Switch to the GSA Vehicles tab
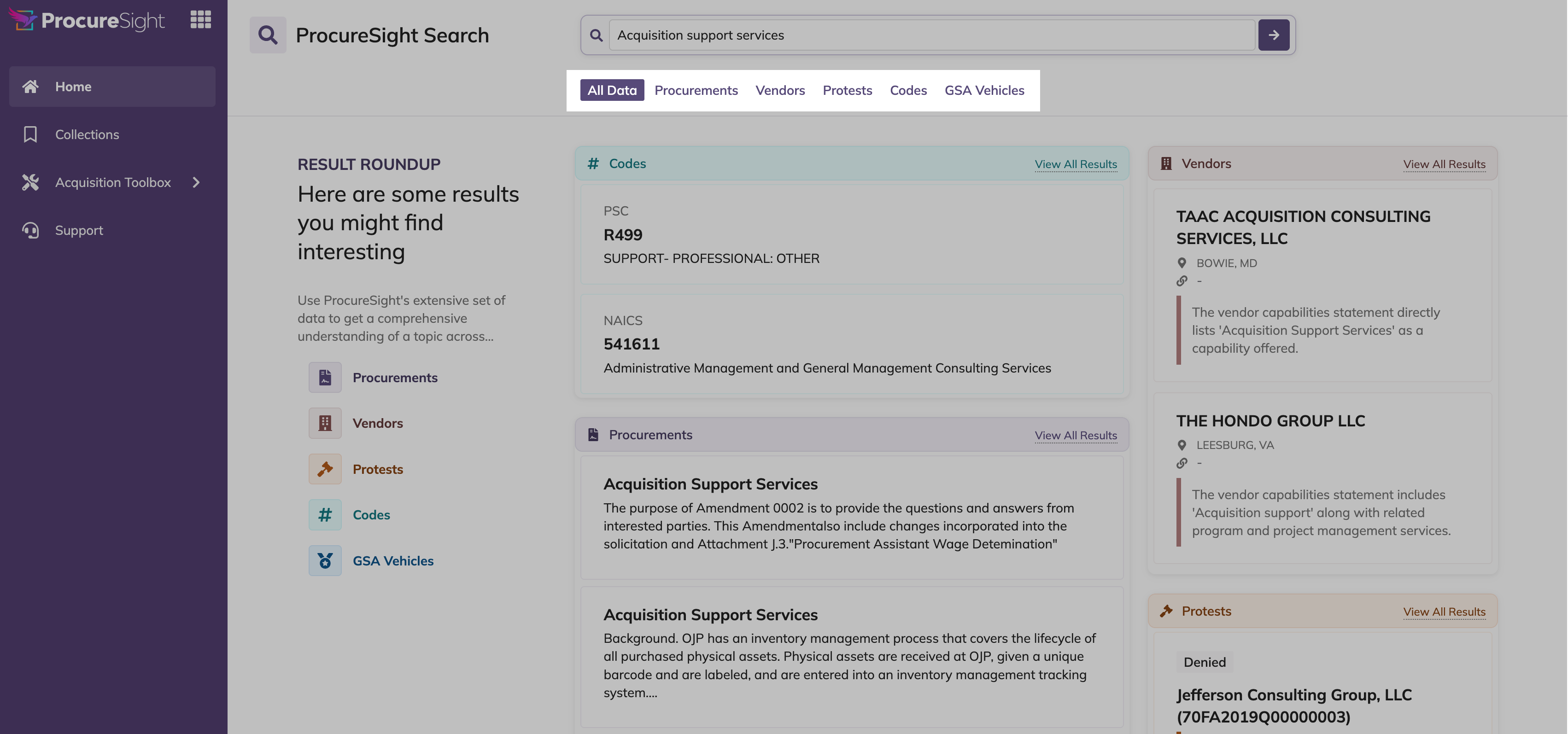Viewport: 1568px width, 734px height. tap(984, 90)
